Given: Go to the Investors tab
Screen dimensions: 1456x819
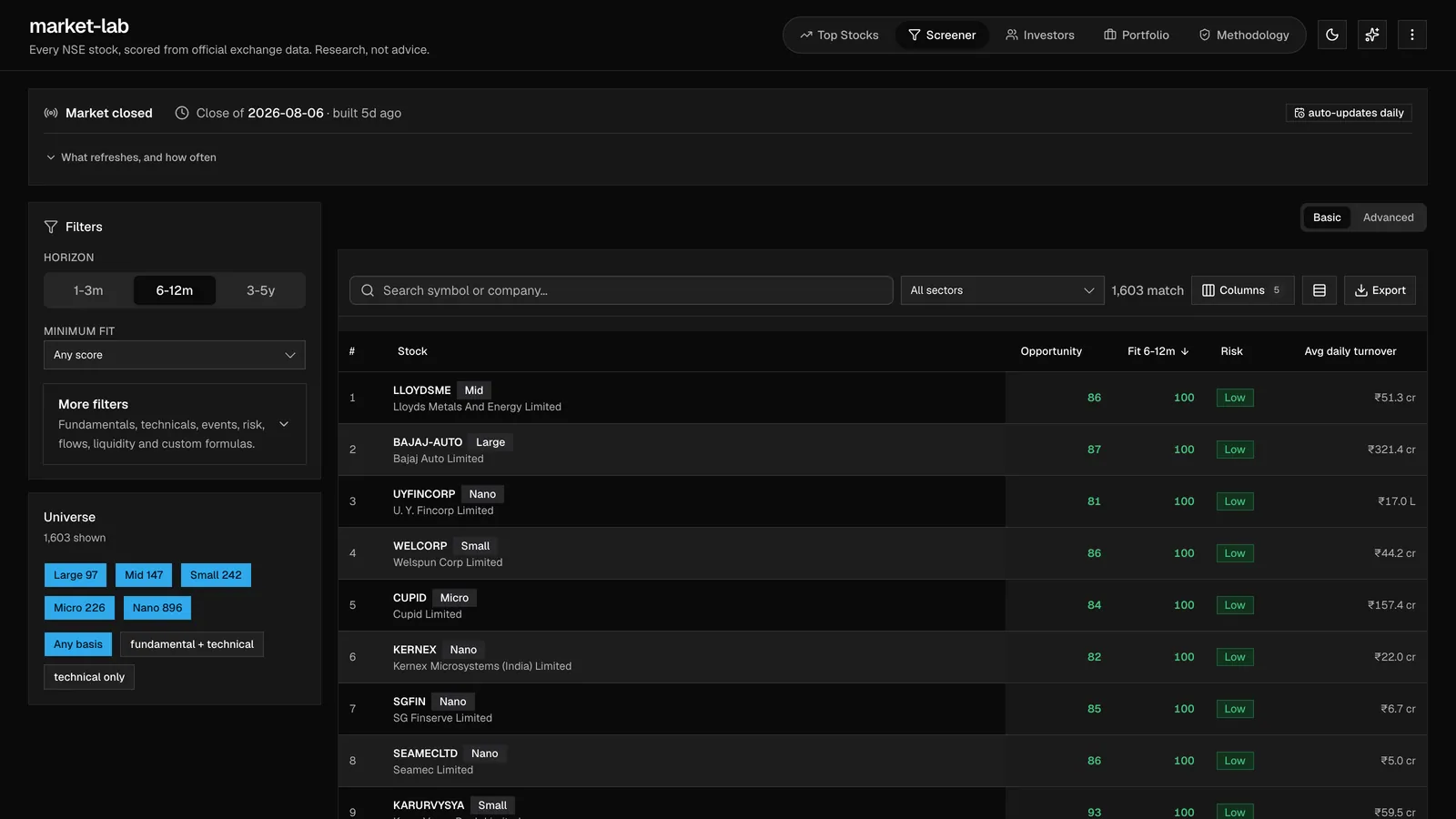Looking at the screenshot, I should click(x=1040, y=35).
